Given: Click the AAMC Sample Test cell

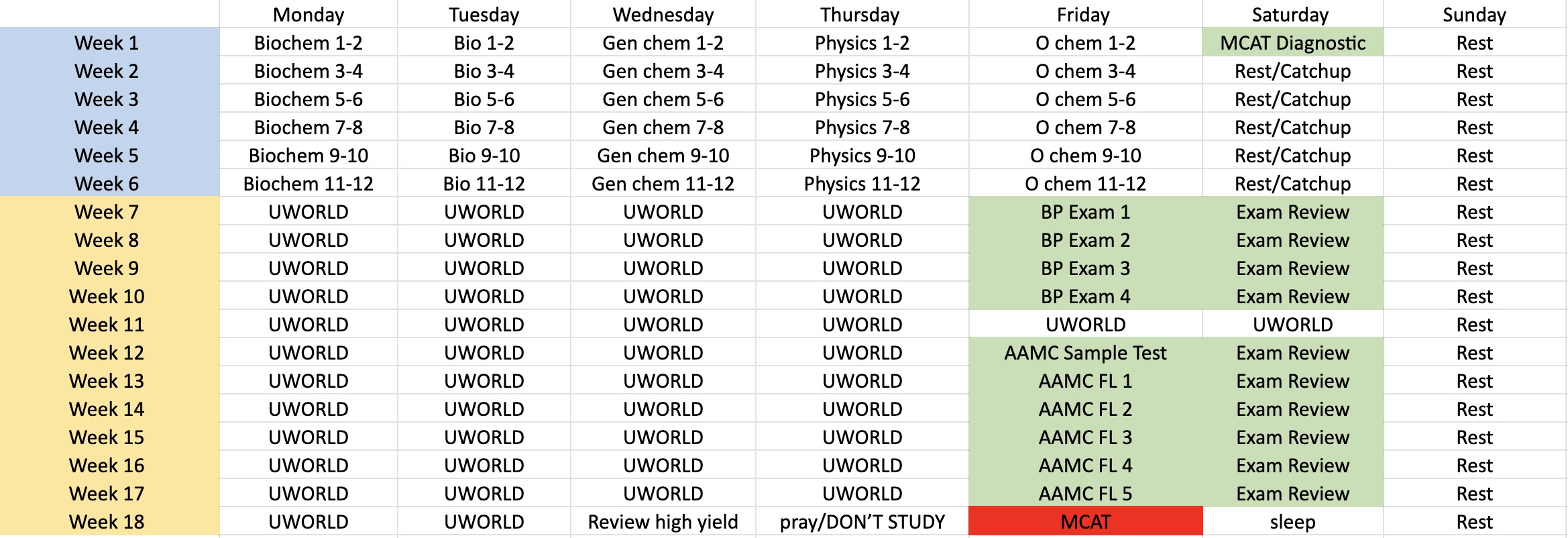Looking at the screenshot, I should click(1085, 353).
